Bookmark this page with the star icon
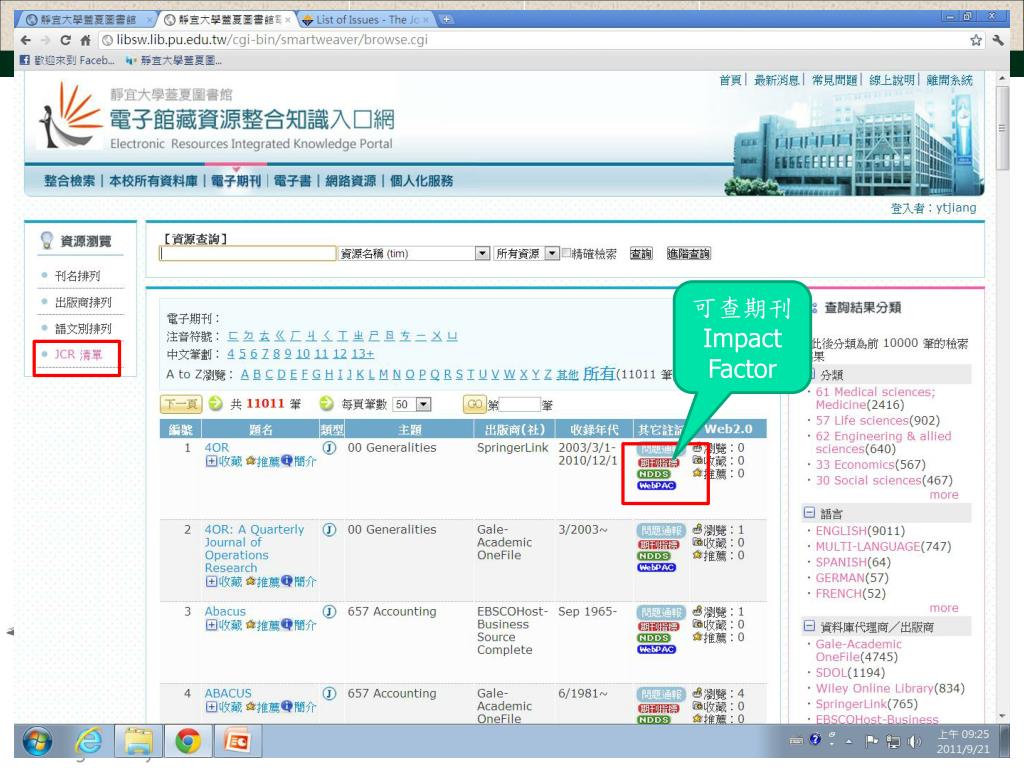This screenshot has width=1024, height=768. tap(976, 40)
